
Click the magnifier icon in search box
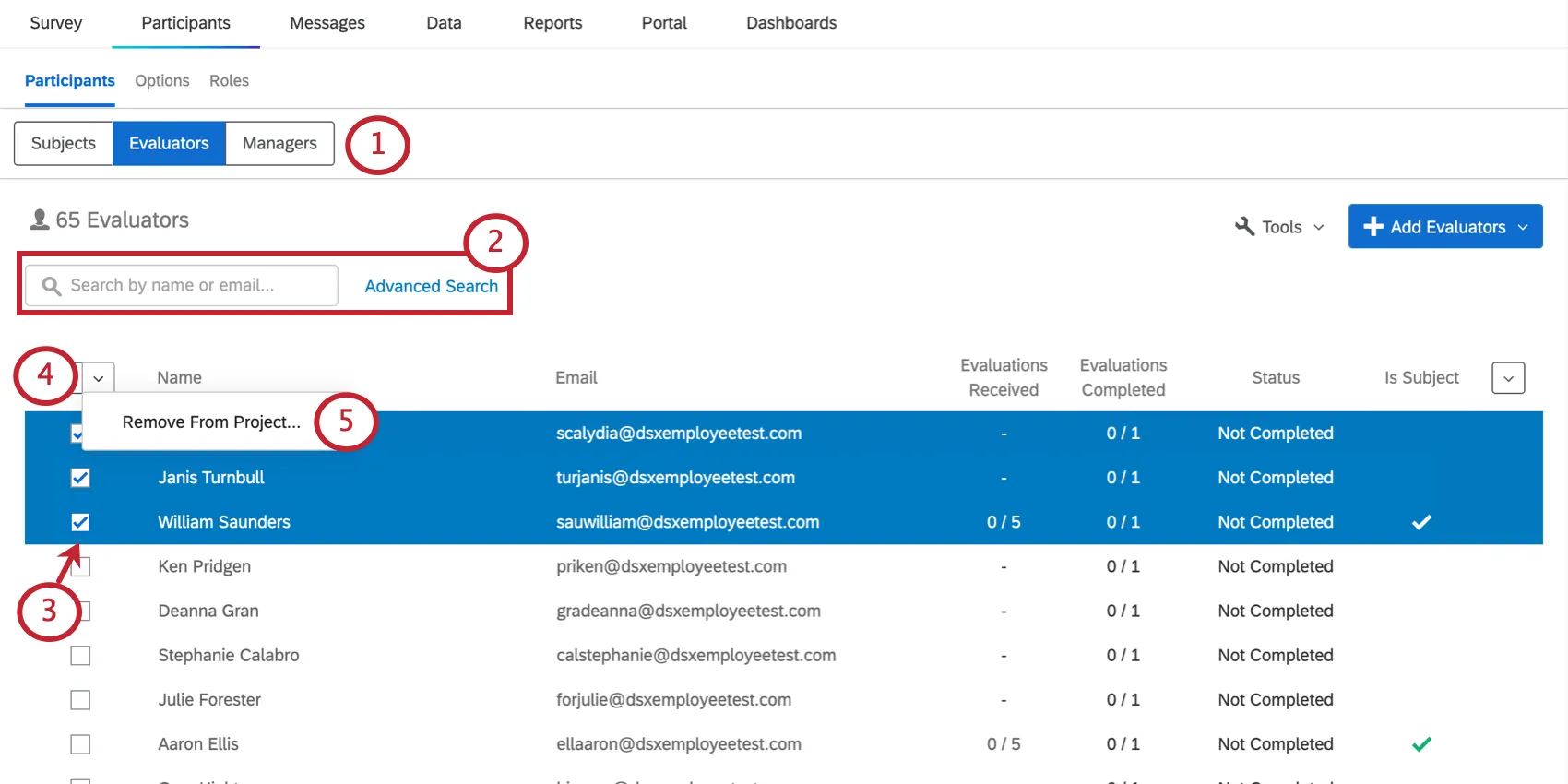pyautogui.click(x=52, y=286)
